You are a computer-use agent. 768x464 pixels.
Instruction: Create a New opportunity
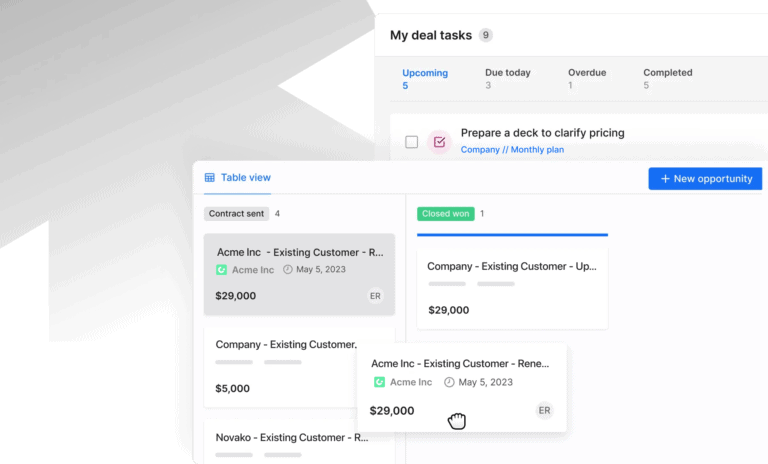(x=705, y=179)
